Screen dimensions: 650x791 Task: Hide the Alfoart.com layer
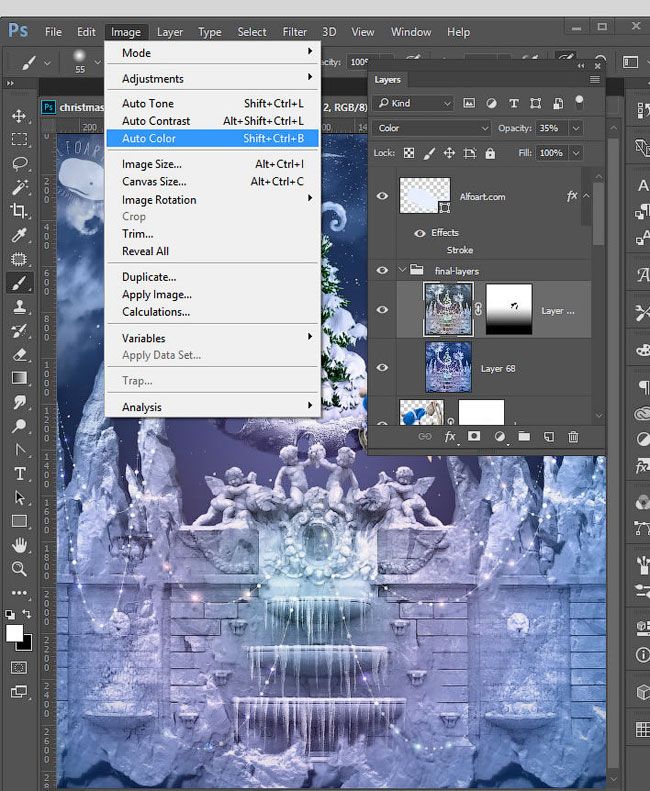(382, 196)
